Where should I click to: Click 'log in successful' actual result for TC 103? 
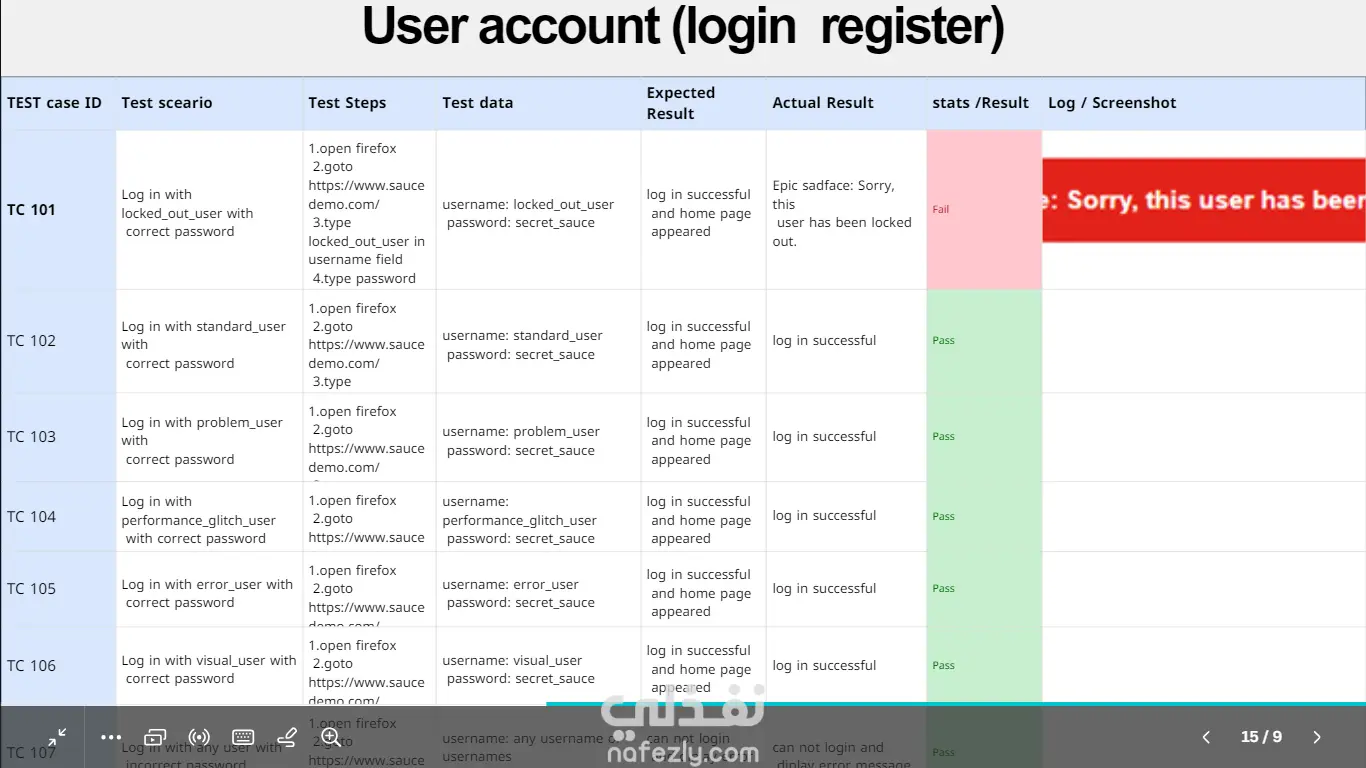pyautogui.click(x=824, y=437)
